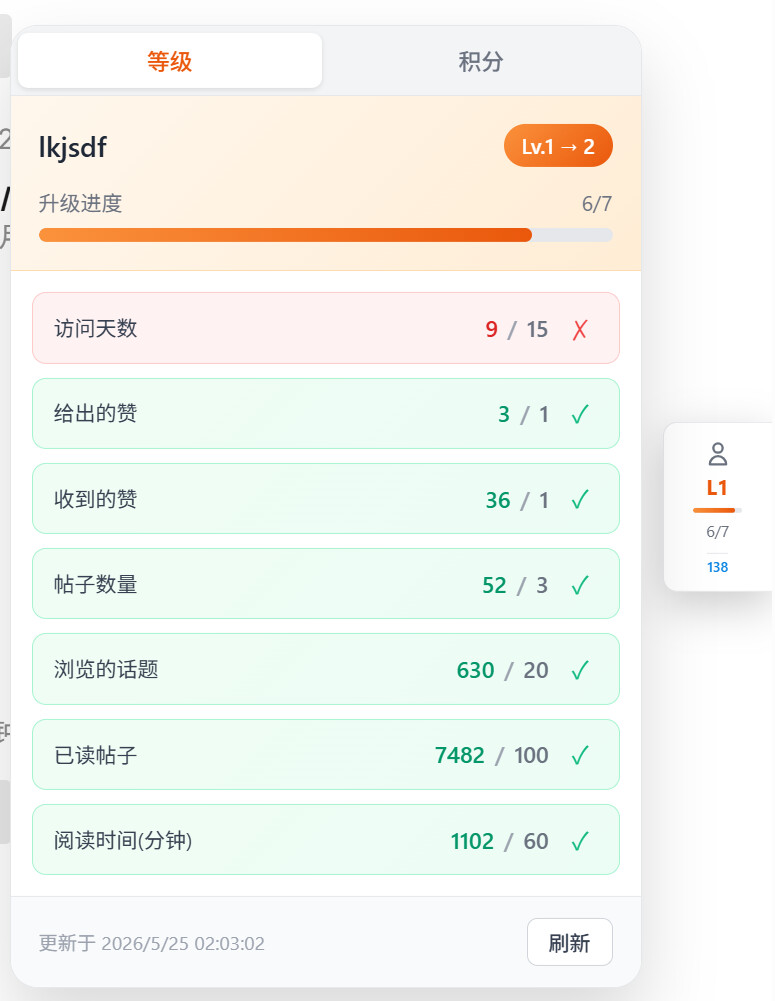Image resolution: width=775 pixels, height=1001 pixels.
Task: Select the 已读帖子 requirement row
Action: pos(326,755)
